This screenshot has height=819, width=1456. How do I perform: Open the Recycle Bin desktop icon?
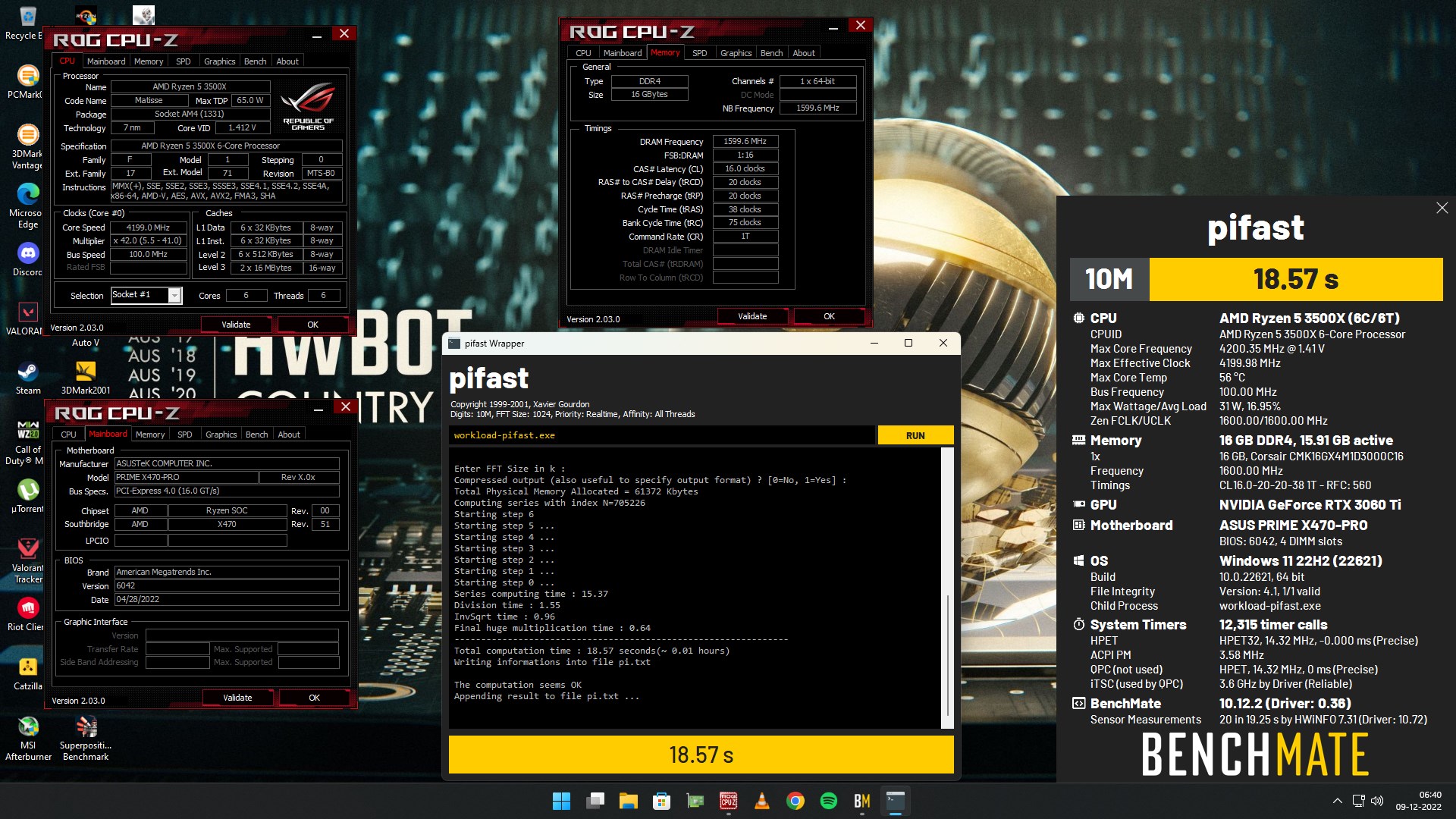[27, 23]
